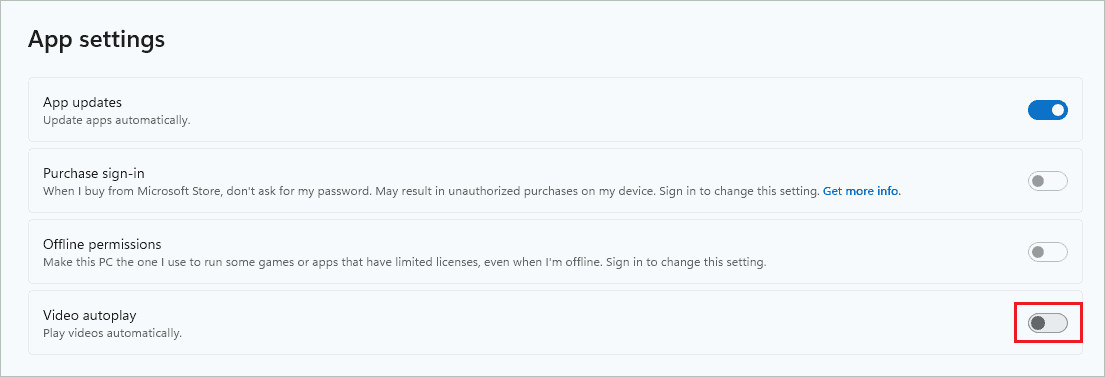Viewport: 1105px width, 377px height.
Task: Open the Get more info link
Action: (862, 191)
